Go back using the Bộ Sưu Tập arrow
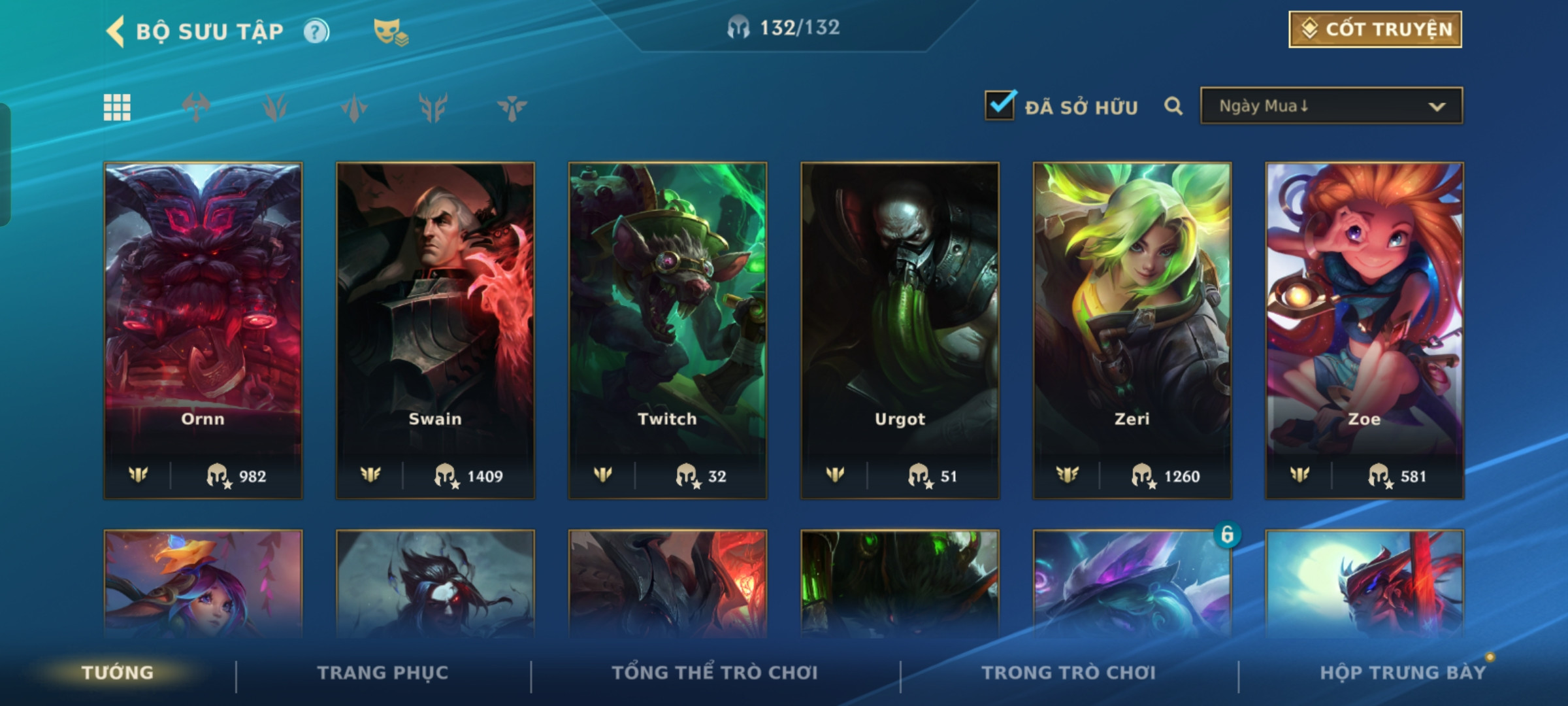This screenshot has width=1568, height=706. tap(116, 31)
